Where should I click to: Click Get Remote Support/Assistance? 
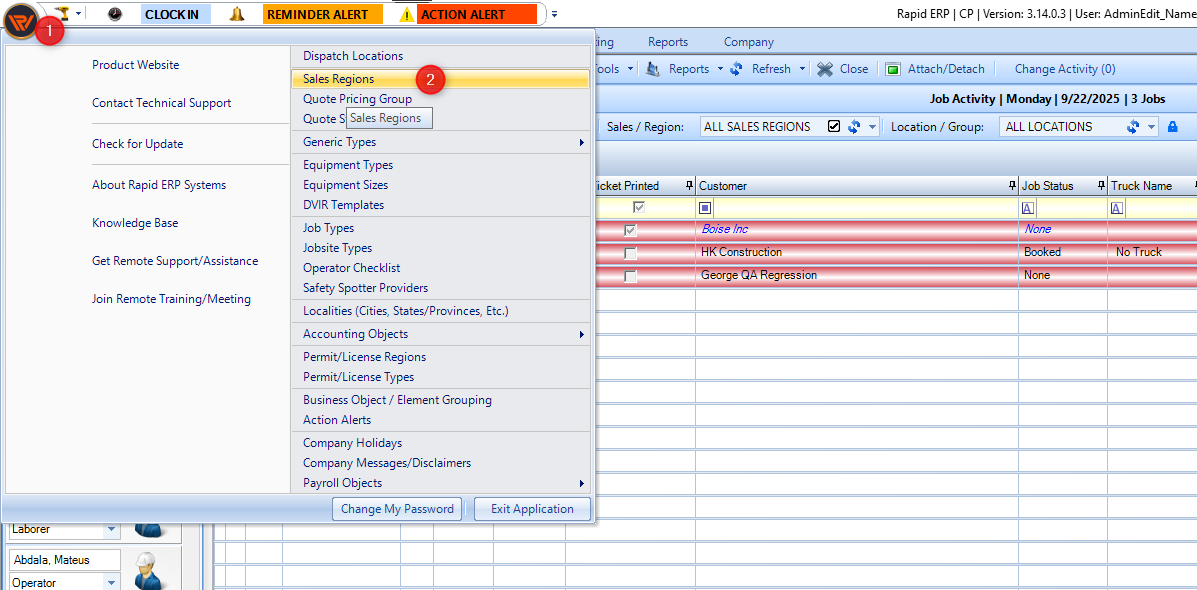pos(175,261)
